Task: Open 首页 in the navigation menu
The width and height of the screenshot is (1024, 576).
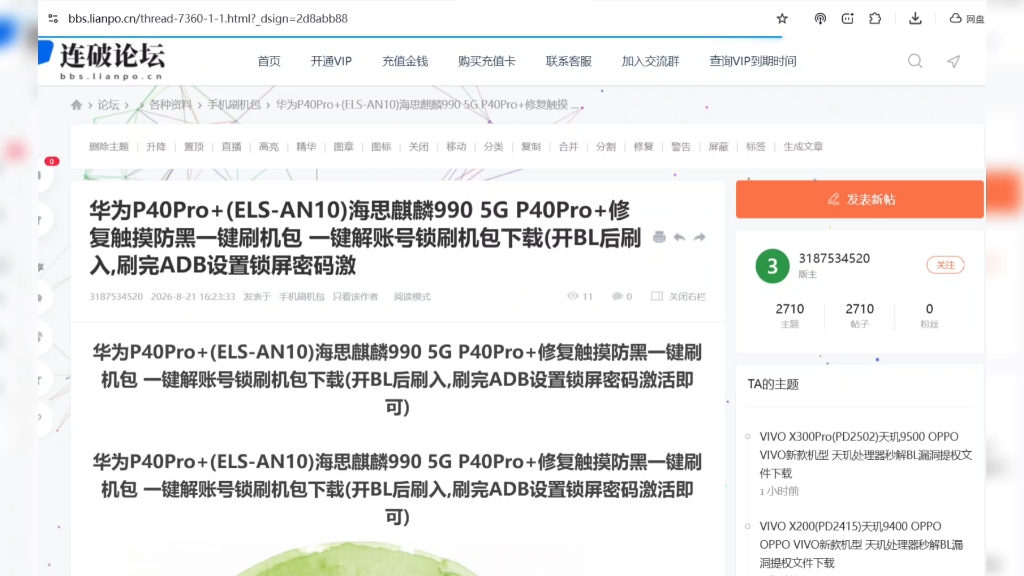Action: coord(268,61)
